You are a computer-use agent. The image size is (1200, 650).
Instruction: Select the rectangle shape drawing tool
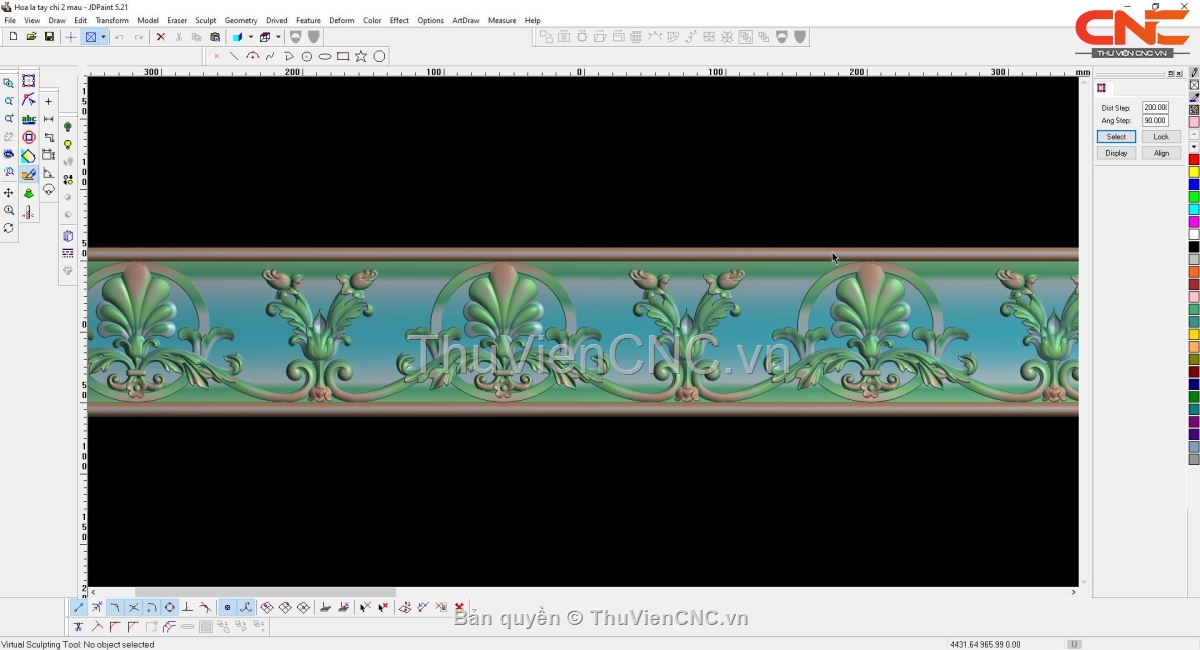tap(343, 57)
